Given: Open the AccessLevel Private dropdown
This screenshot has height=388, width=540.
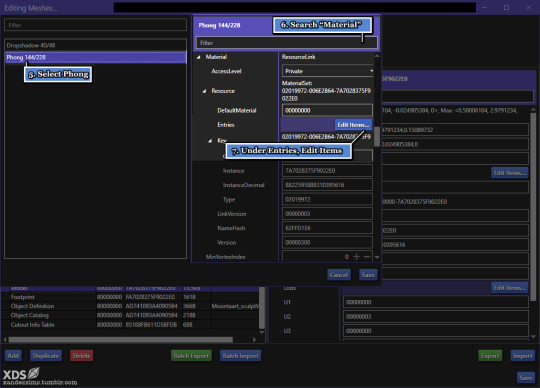Looking at the screenshot, I should click(328, 71).
